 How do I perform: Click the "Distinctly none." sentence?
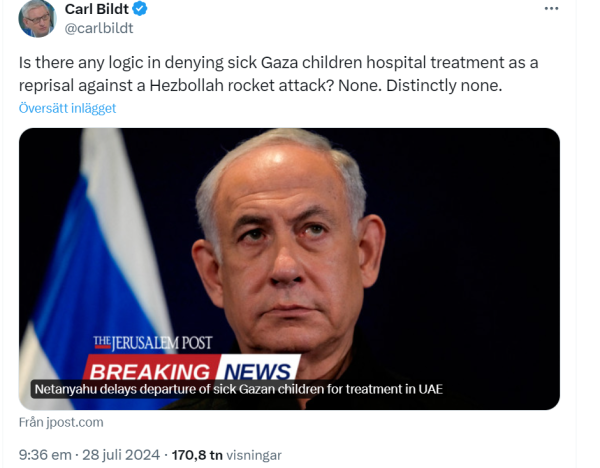[444, 86]
